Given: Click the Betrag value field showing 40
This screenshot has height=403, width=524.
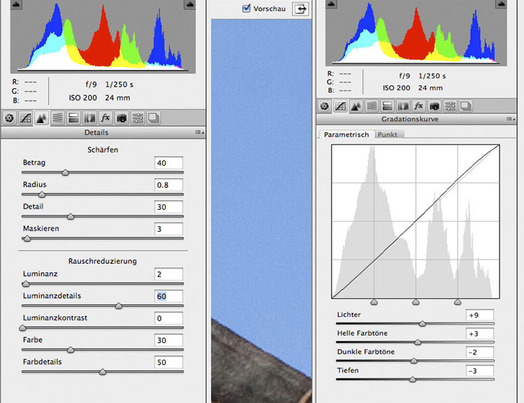Looking at the screenshot, I should point(169,163).
